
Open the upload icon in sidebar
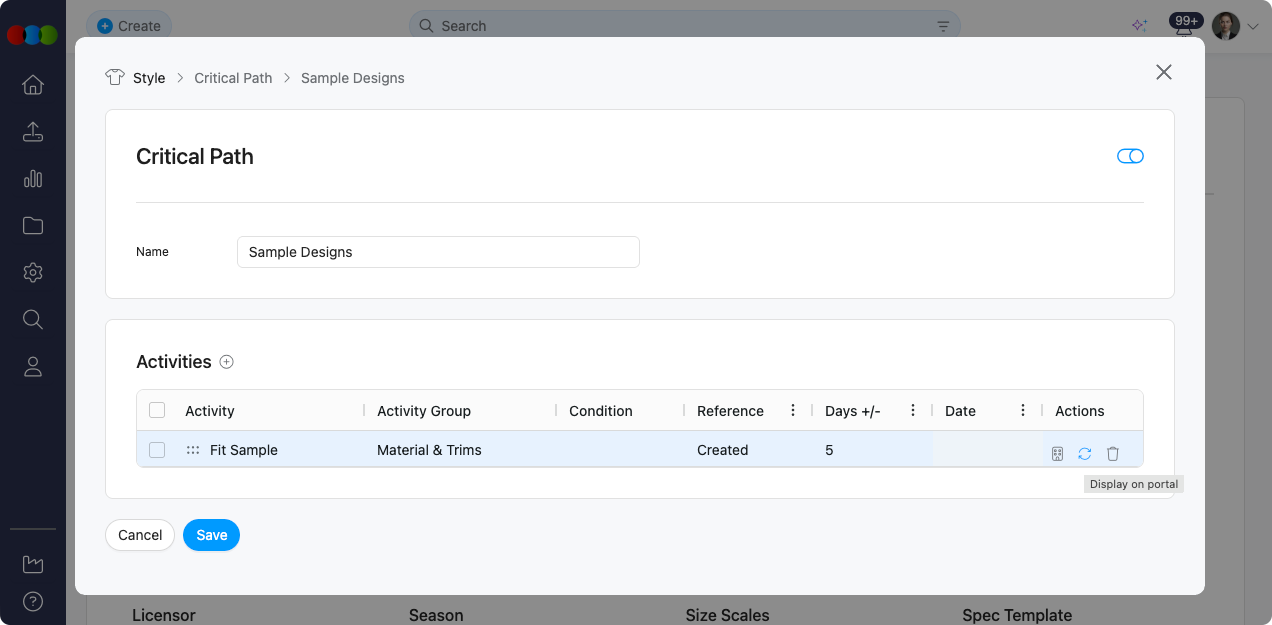(33, 132)
